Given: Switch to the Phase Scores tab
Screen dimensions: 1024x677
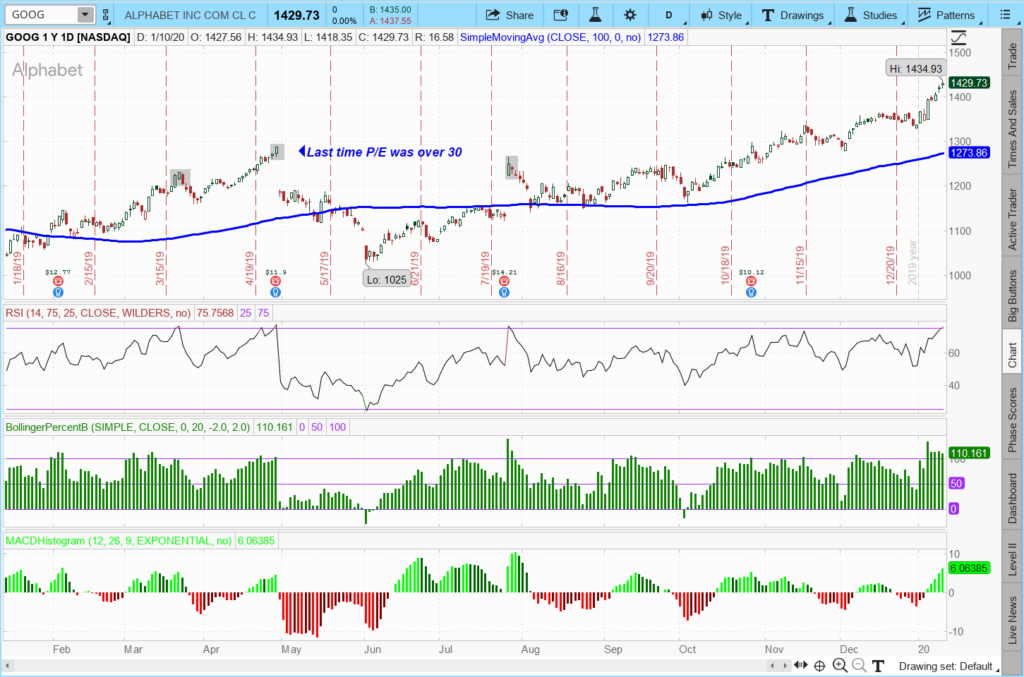Looking at the screenshot, I should 1012,420.
